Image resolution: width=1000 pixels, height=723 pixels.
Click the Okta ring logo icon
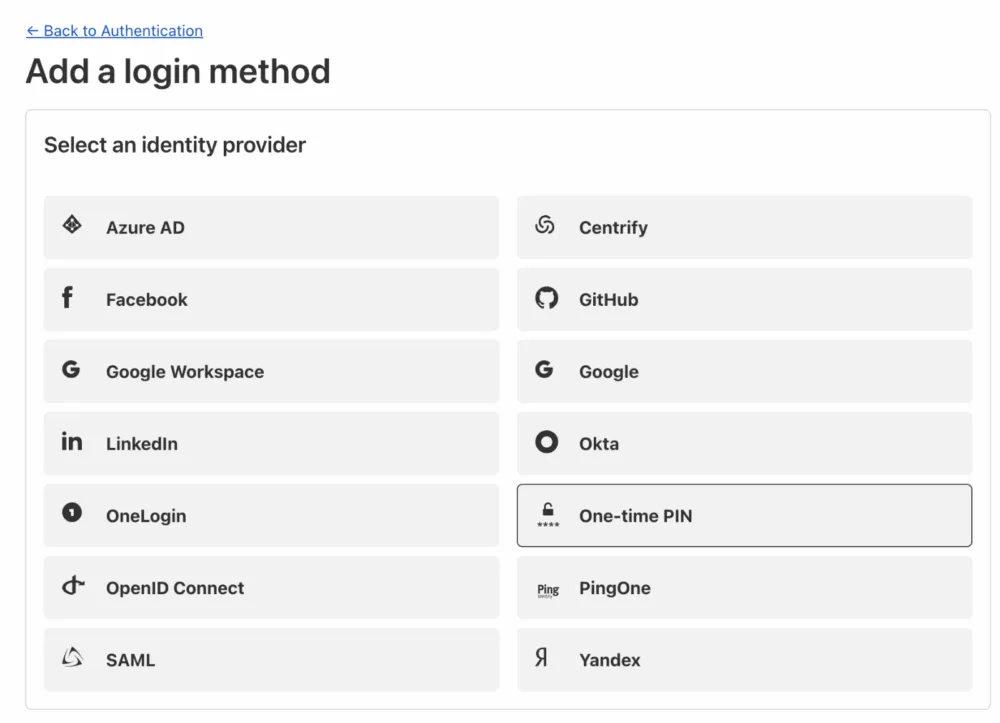(x=547, y=442)
